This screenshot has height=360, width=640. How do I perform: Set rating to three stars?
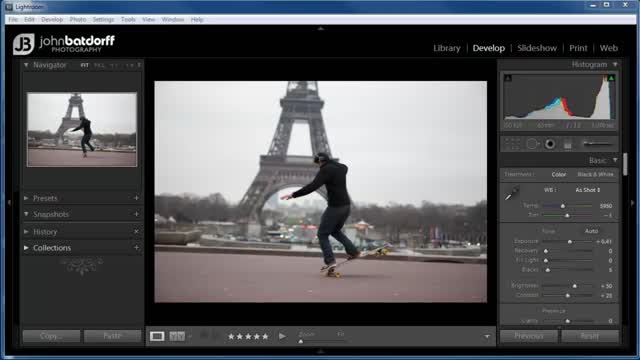coord(248,337)
